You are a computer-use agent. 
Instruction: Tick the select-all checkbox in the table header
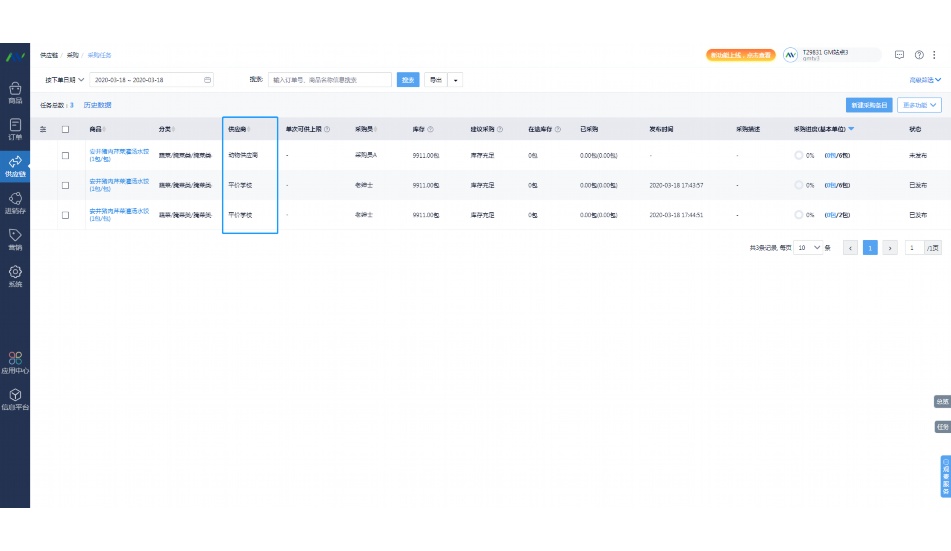[x=66, y=129]
